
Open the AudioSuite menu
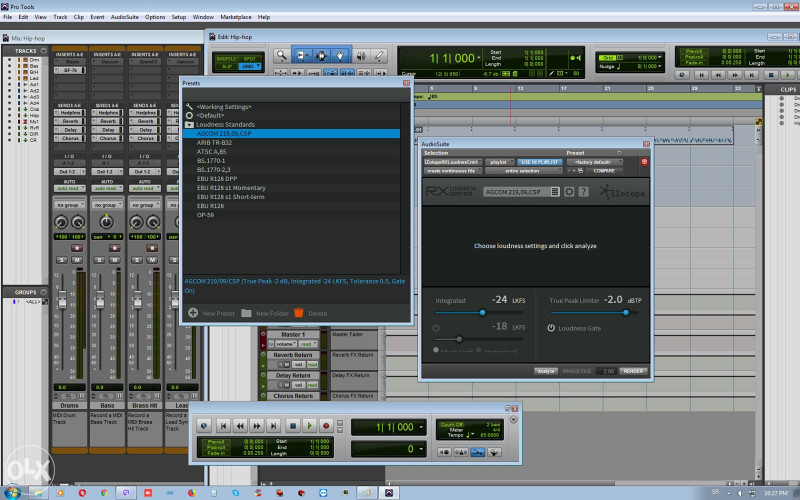pos(124,17)
